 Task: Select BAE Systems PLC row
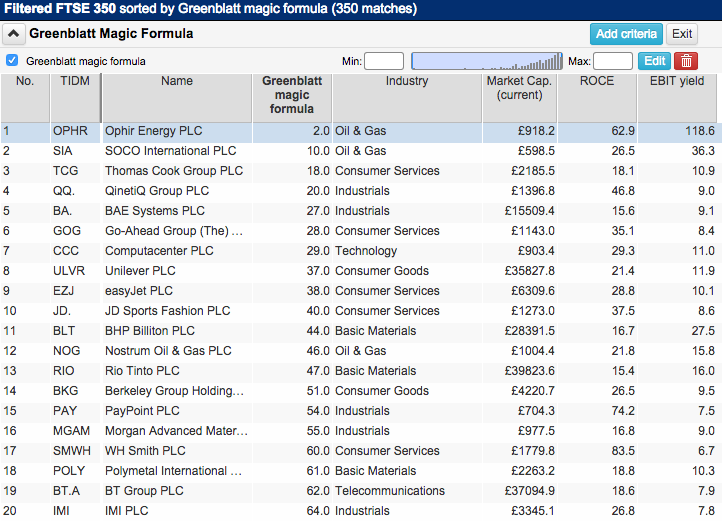(x=361, y=211)
